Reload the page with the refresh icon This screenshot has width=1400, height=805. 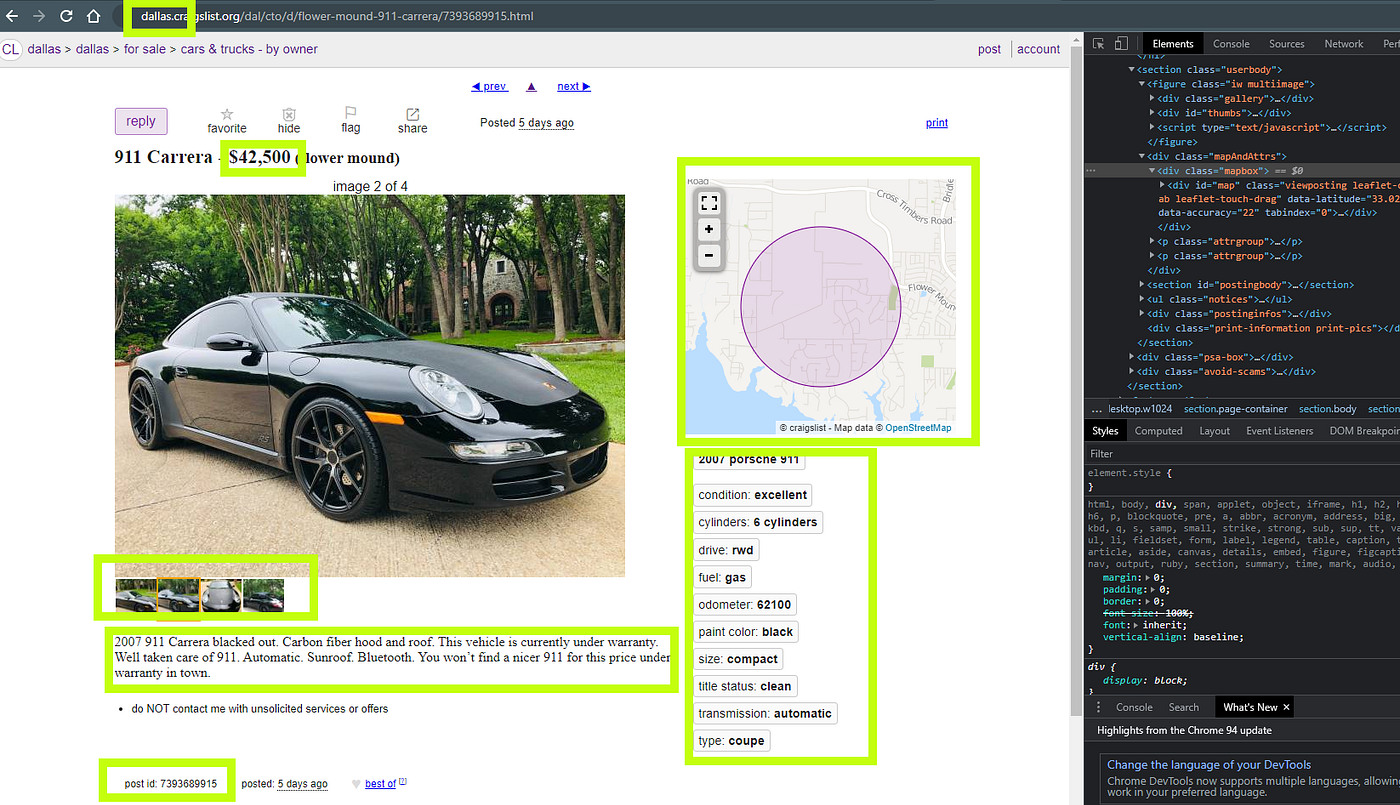tap(66, 16)
